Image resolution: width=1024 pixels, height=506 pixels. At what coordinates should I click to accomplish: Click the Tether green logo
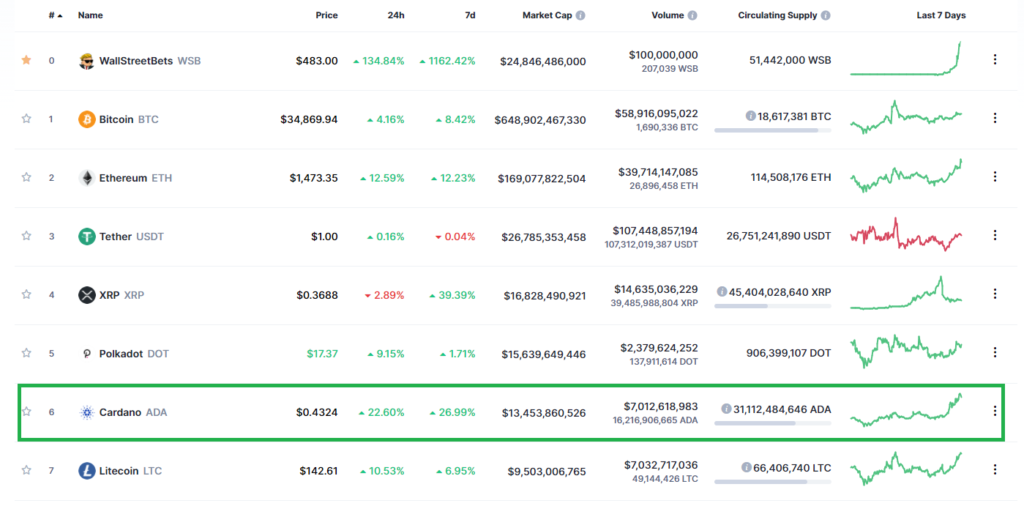pyautogui.click(x=86, y=236)
